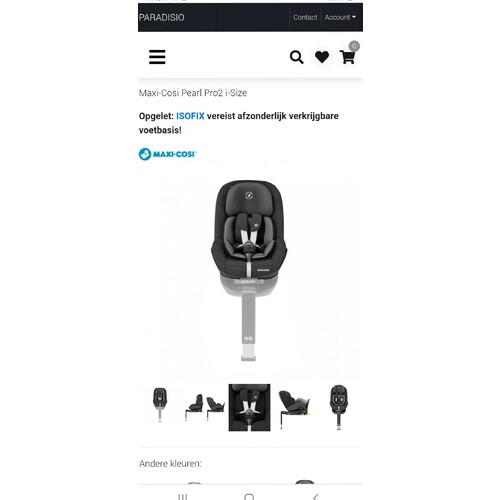
Task: Click the Maxi-Cosi brand logo
Action: 167,154
